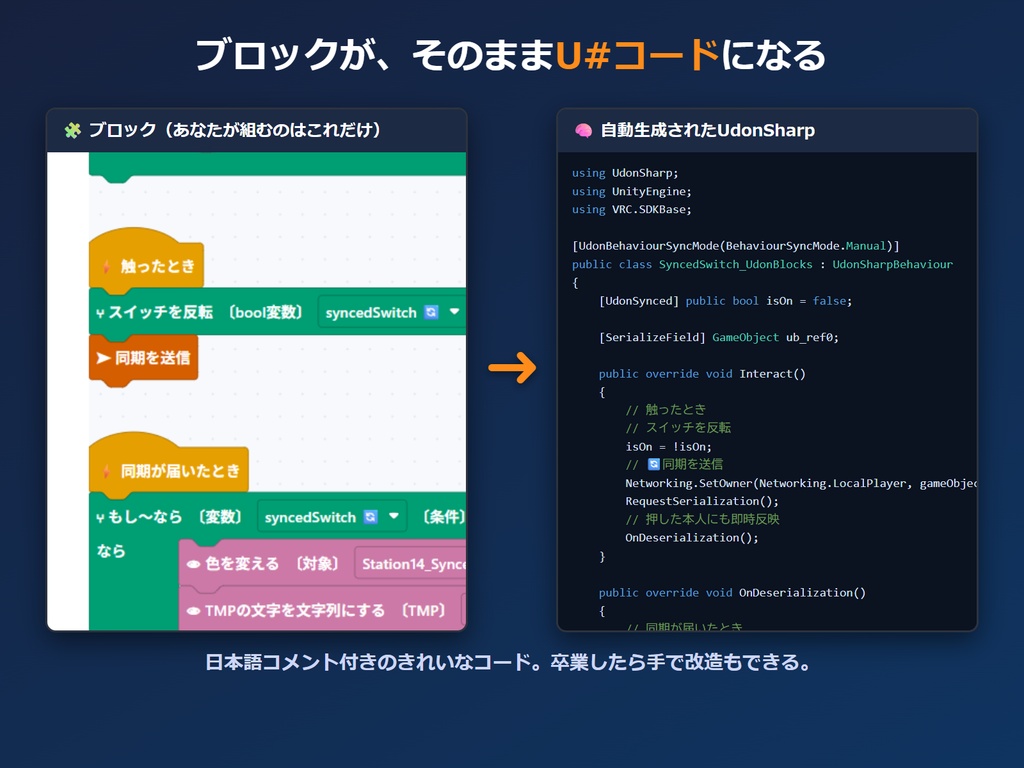Click the branch icon before もし〜なら
Screen dimensions: 1024x768
(x=100, y=518)
